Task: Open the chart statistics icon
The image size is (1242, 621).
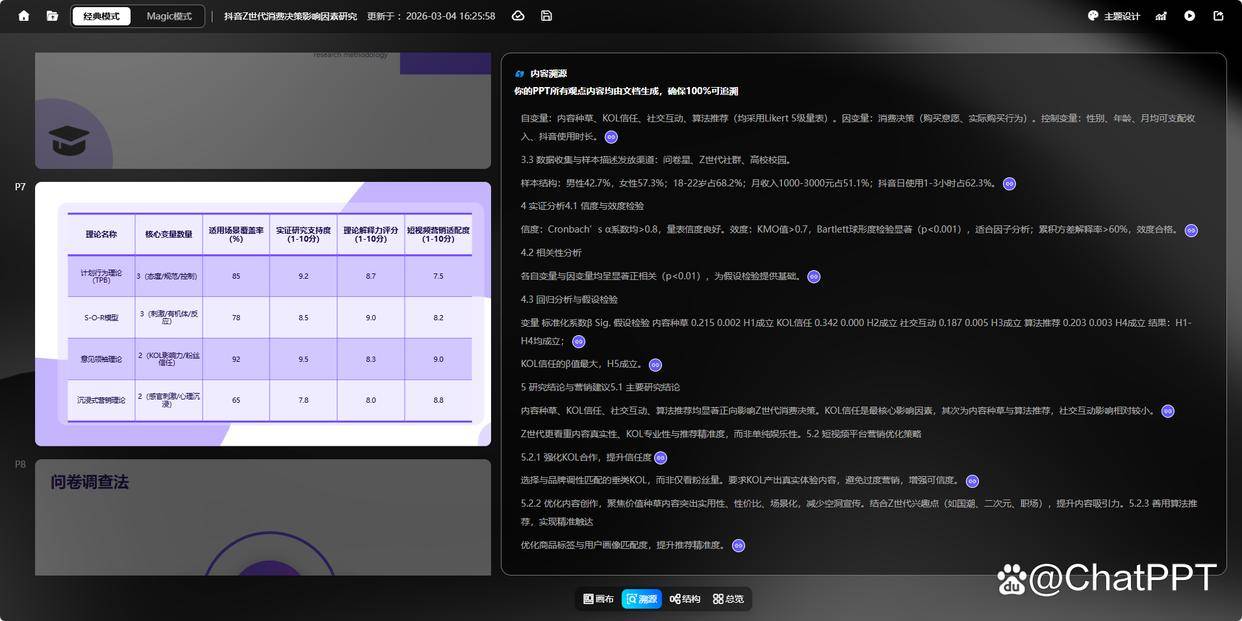Action: click(1161, 16)
